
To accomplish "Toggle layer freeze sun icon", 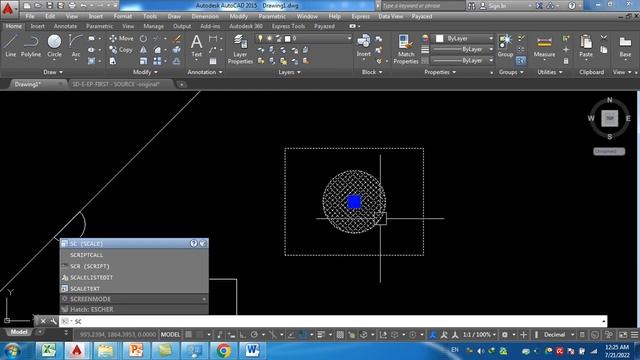I will pyautogui.click(x=269, y=38).
